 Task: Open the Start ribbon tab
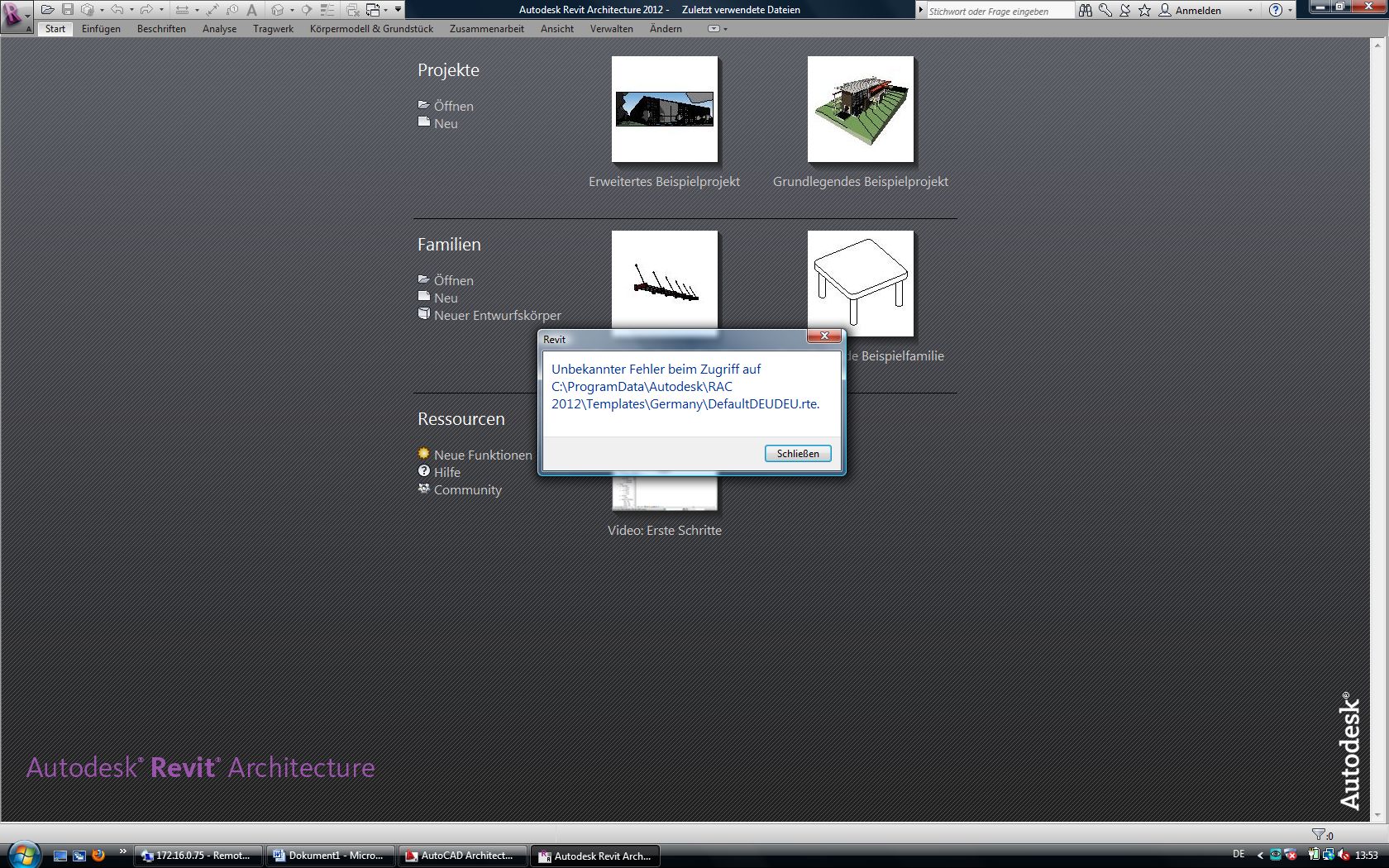[55, 29]
